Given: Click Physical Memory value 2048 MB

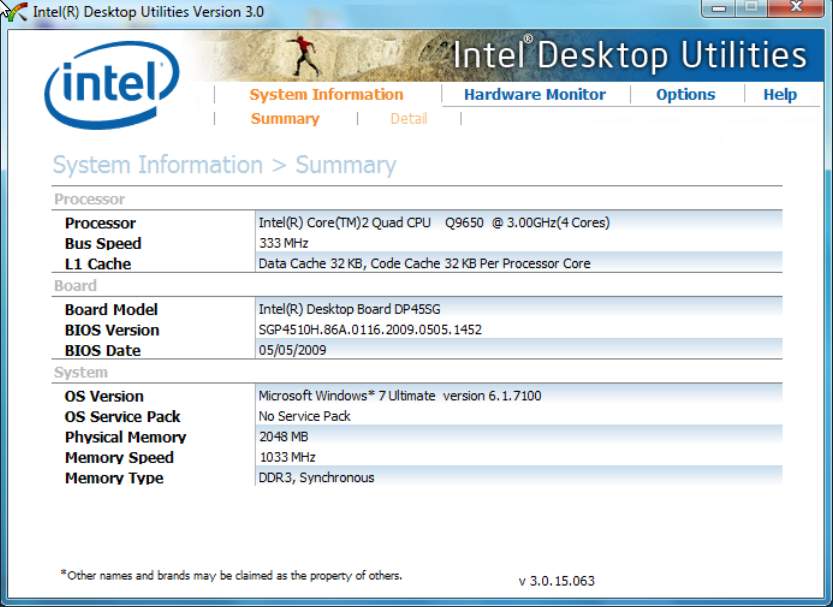Looking at the screenshot, I should 283,437.
